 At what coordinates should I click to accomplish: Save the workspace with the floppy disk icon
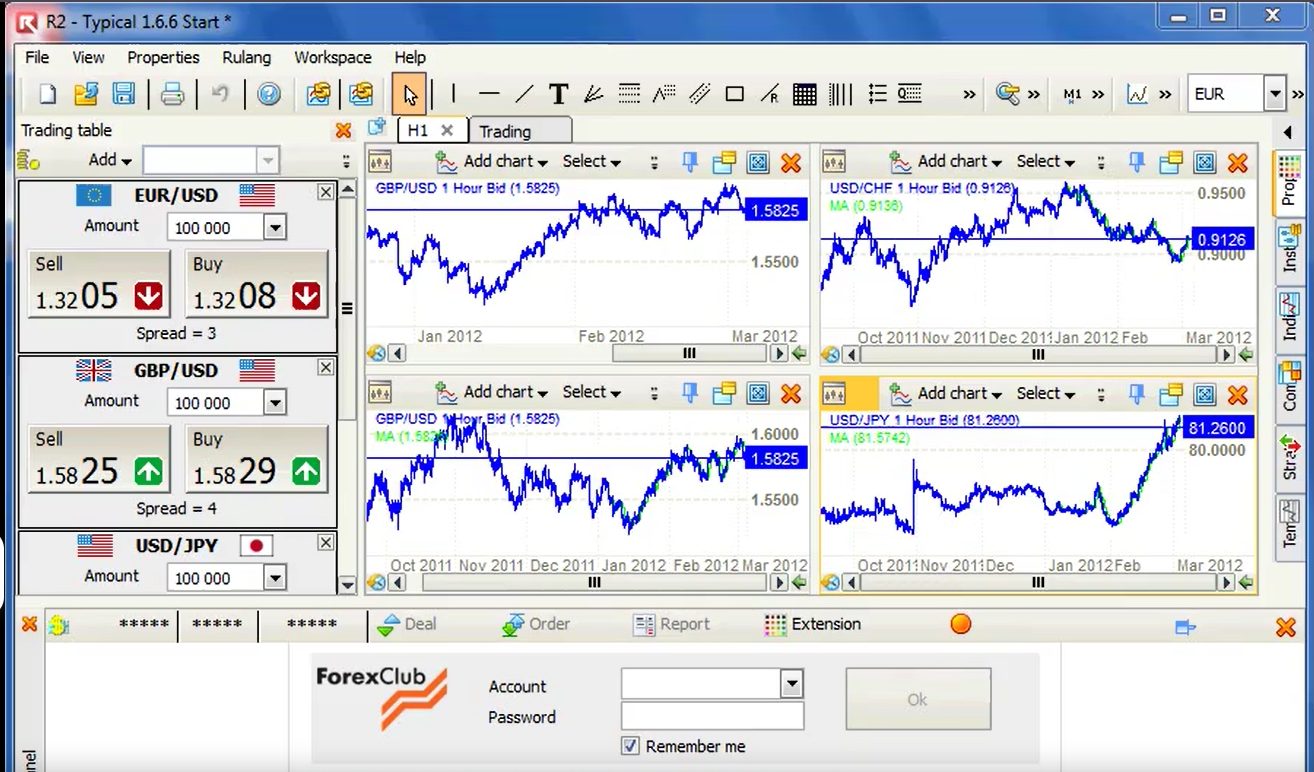point(124,94)
